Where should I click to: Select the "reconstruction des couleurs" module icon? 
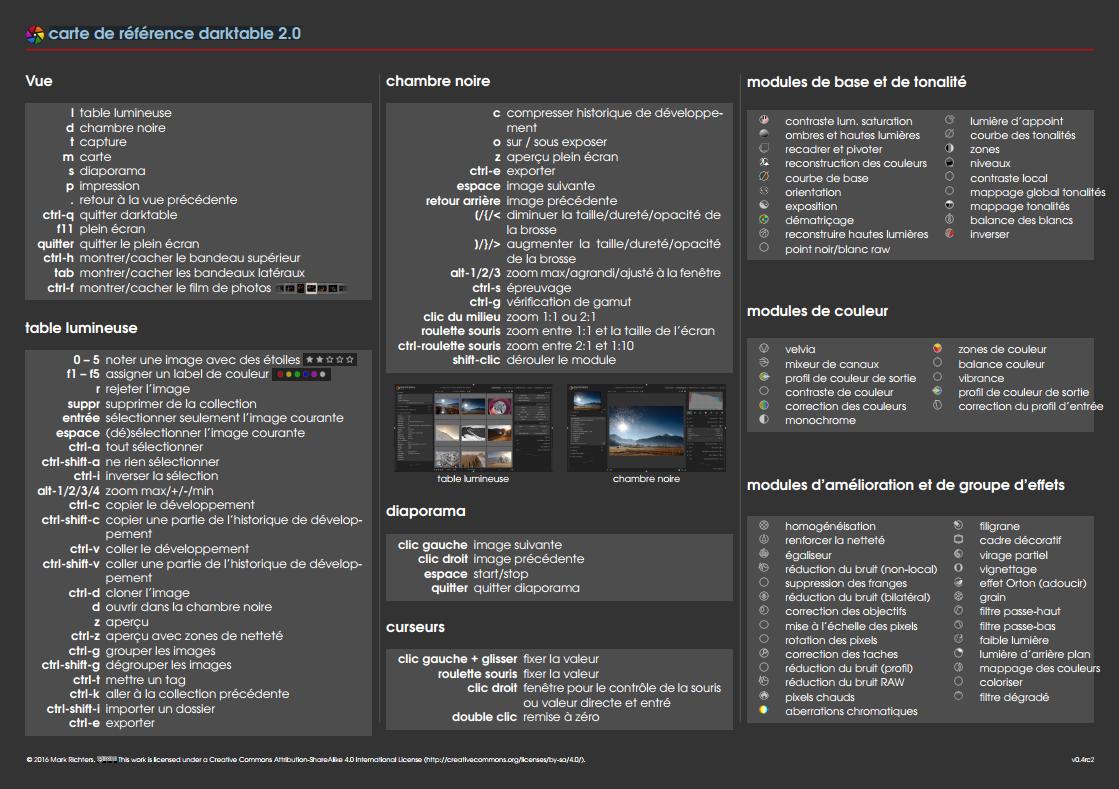pyautogui.click(x=764, y=163)
